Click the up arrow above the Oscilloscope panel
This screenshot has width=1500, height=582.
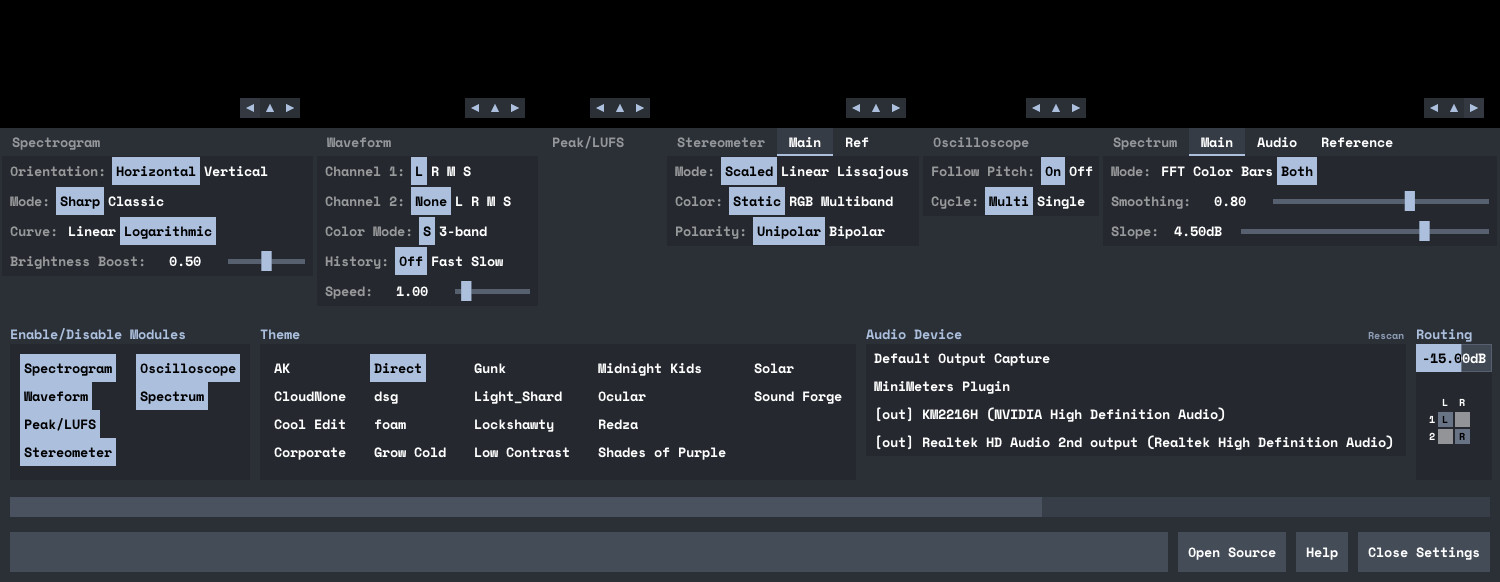coord(1056,108)
